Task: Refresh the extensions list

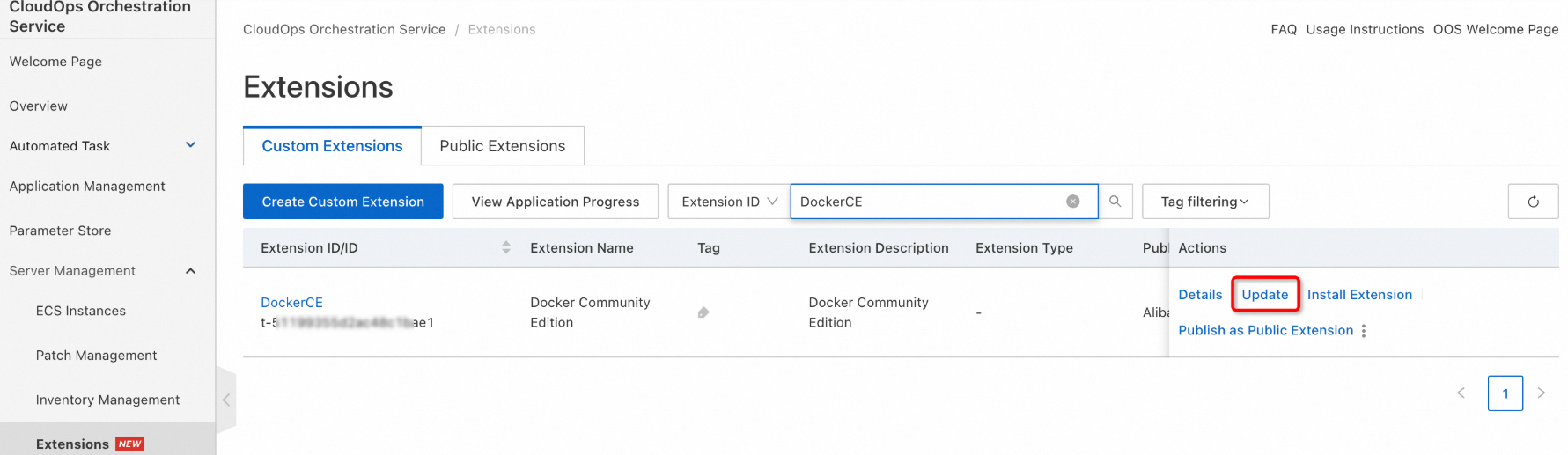Action: 1533,202
